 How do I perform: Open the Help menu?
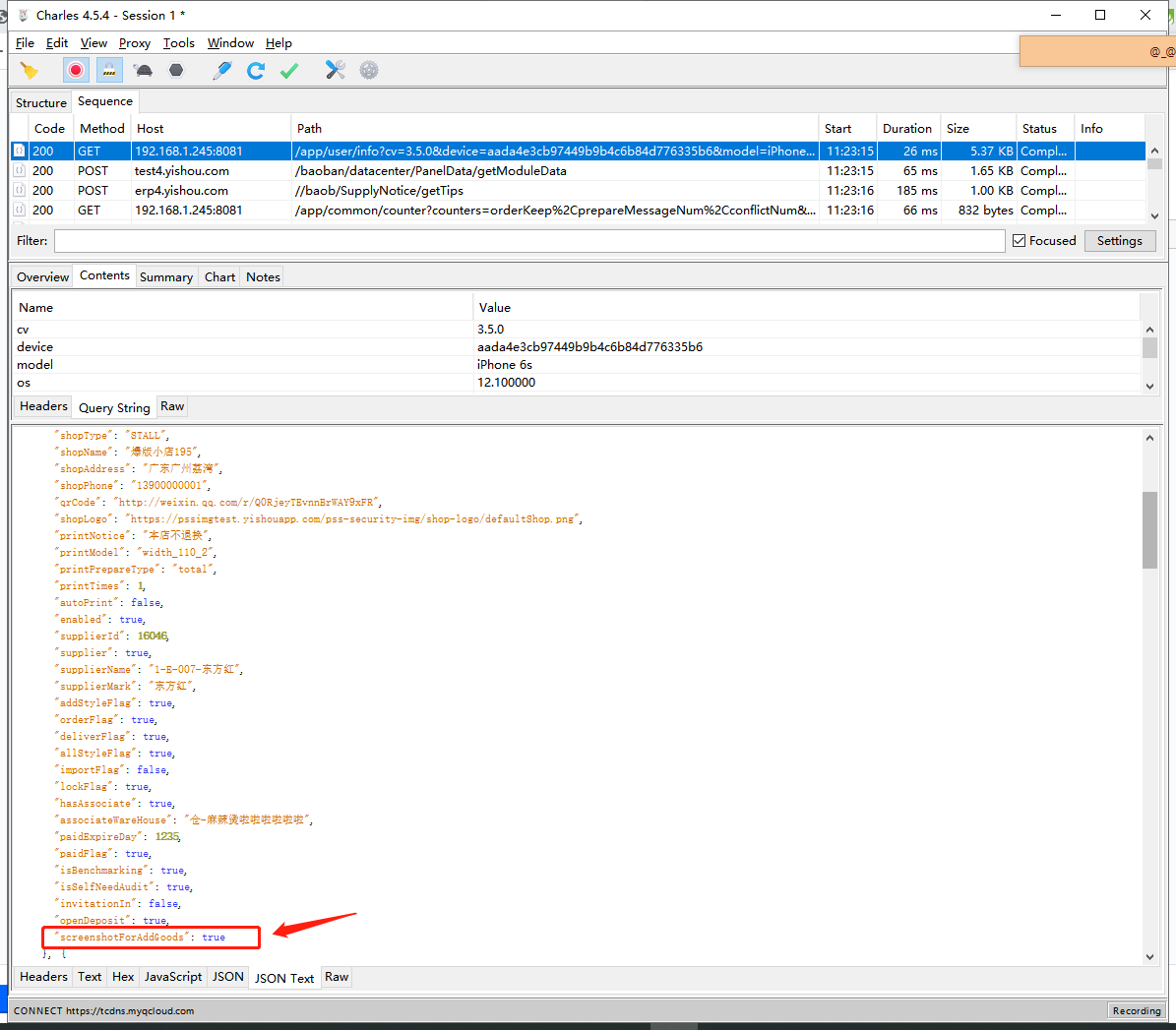pos(279,42)
